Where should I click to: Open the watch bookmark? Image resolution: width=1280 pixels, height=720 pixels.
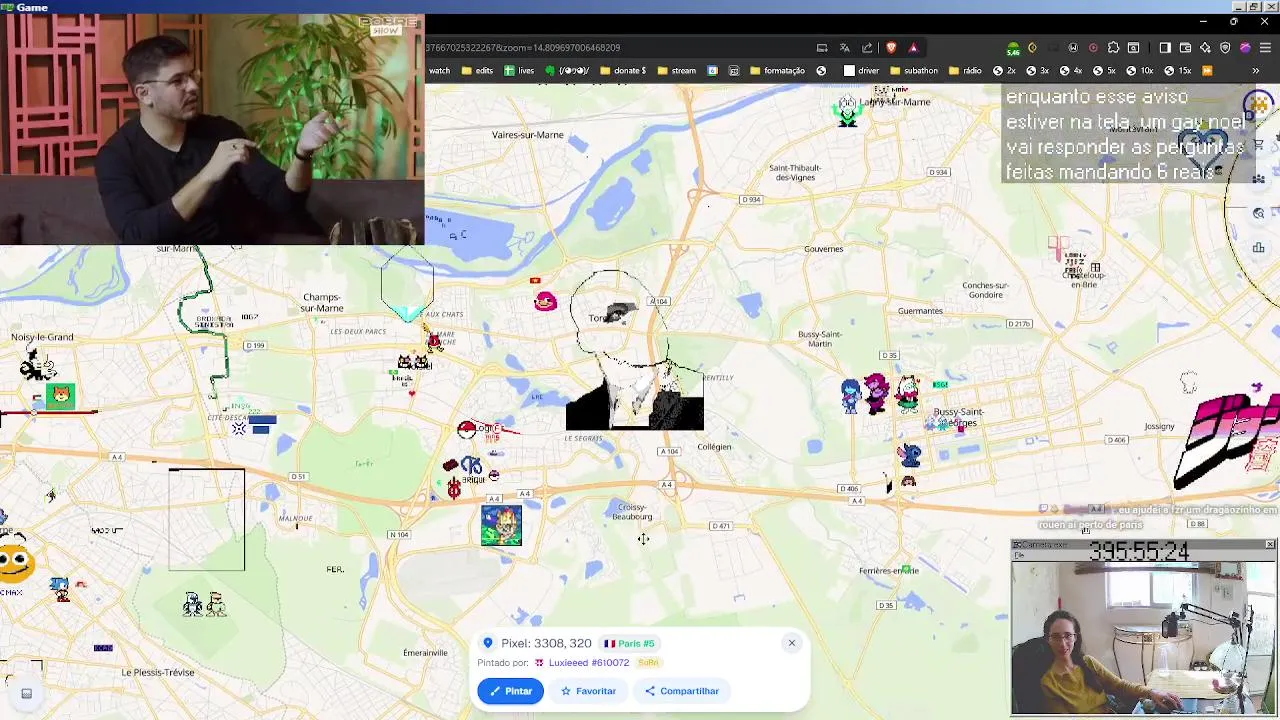[439, 71]
